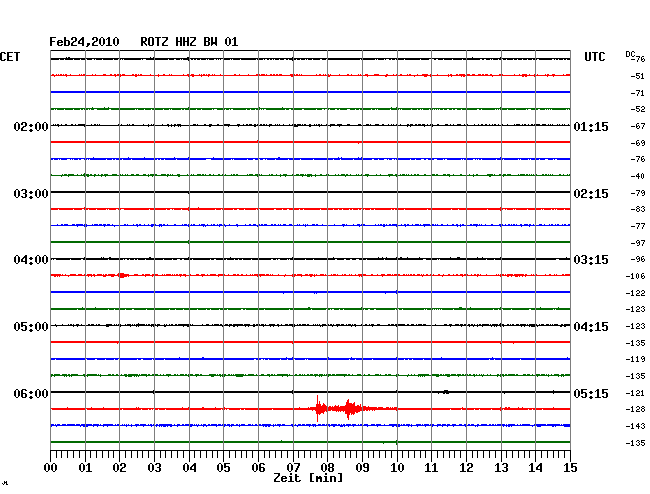Select minute 01 on the time axis
Image resolution: width=650 pixels, height=494 pixels.
pos(85,468)
